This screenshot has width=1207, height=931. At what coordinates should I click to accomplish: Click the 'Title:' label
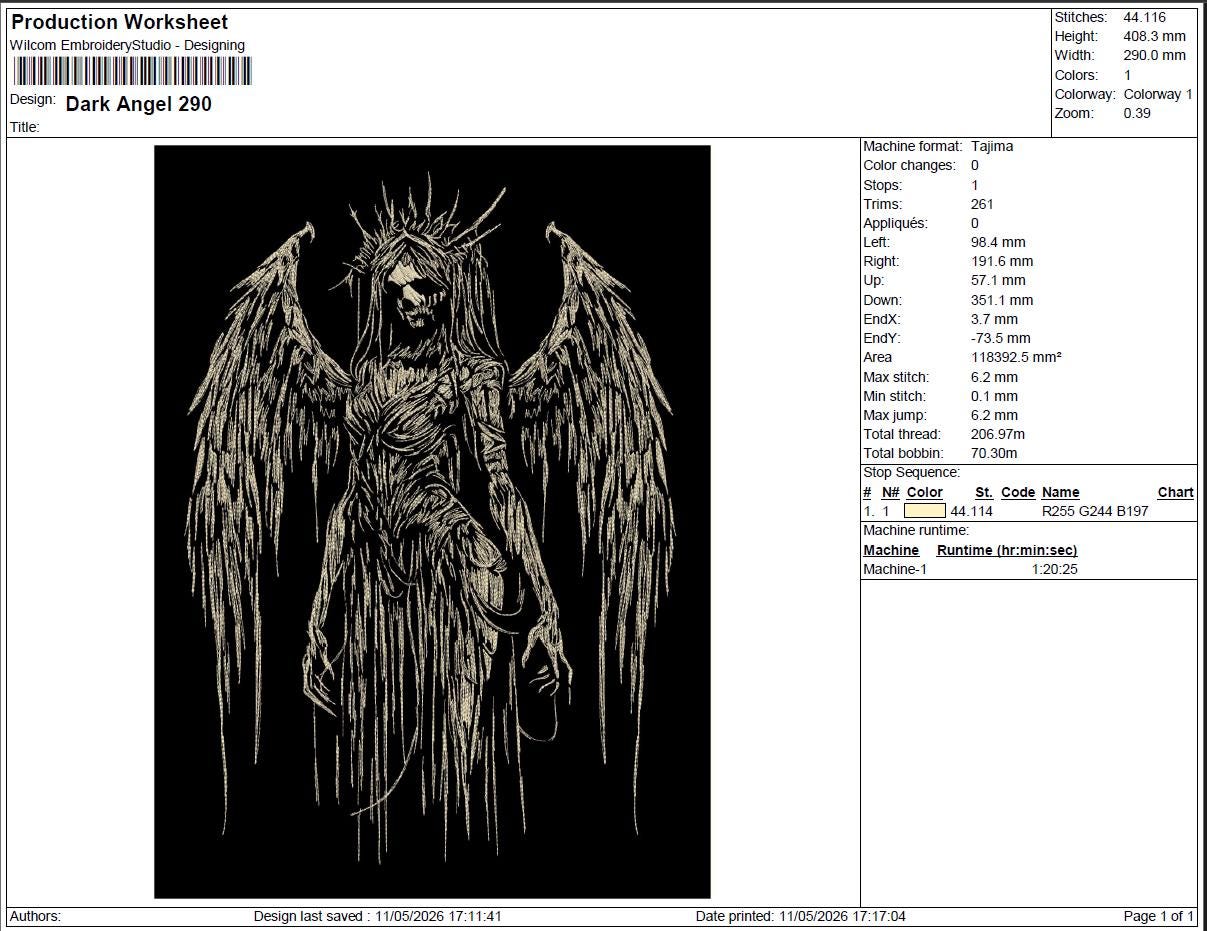click(25, 127)
